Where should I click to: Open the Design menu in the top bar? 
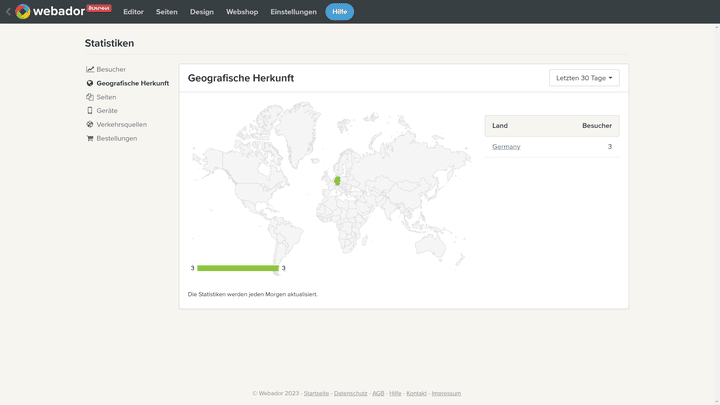[202, 12]
